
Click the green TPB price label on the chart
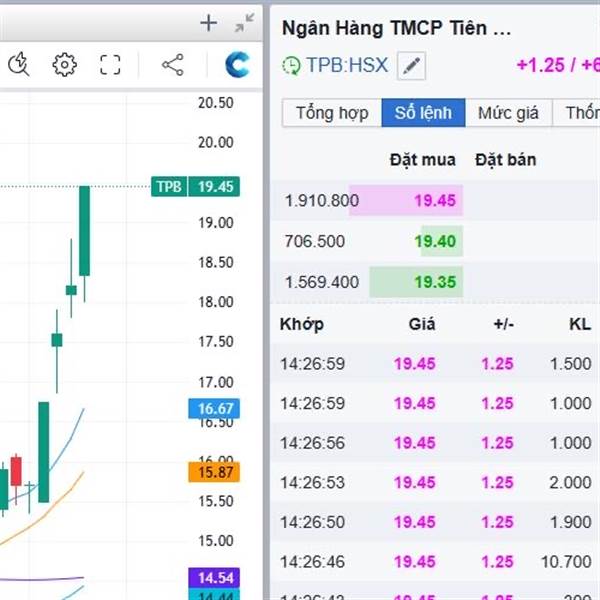click(x=169, y=187)
